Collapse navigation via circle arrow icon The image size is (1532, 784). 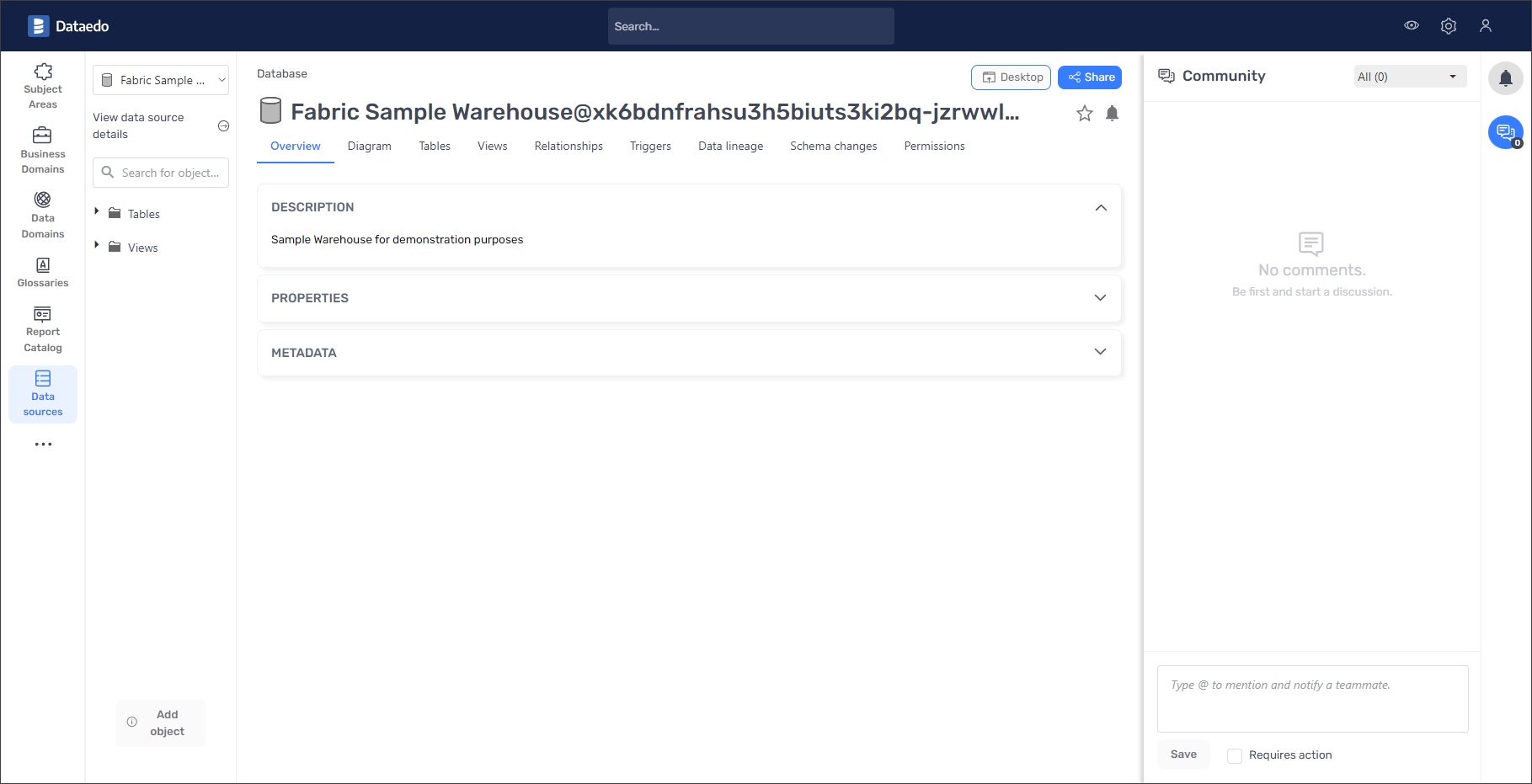(223, 125)
